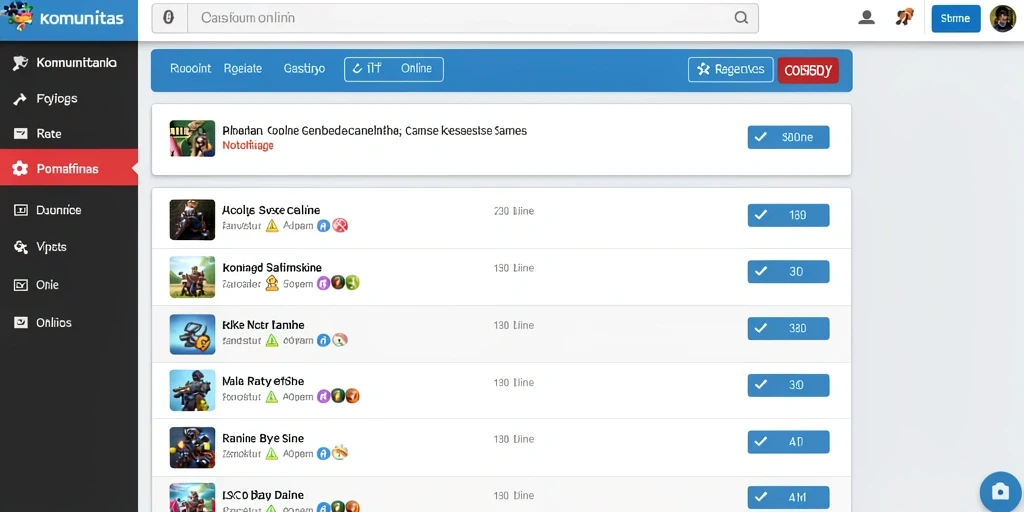Click the blue Sbme button in header
Viewport: 1024px width, 512px height.
coord(955,18)
